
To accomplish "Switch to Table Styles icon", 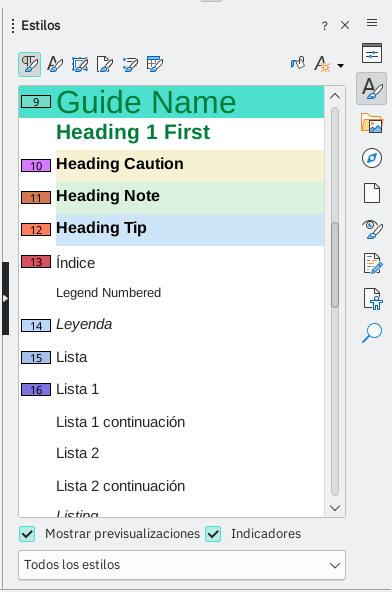I will tap(155, 64).
